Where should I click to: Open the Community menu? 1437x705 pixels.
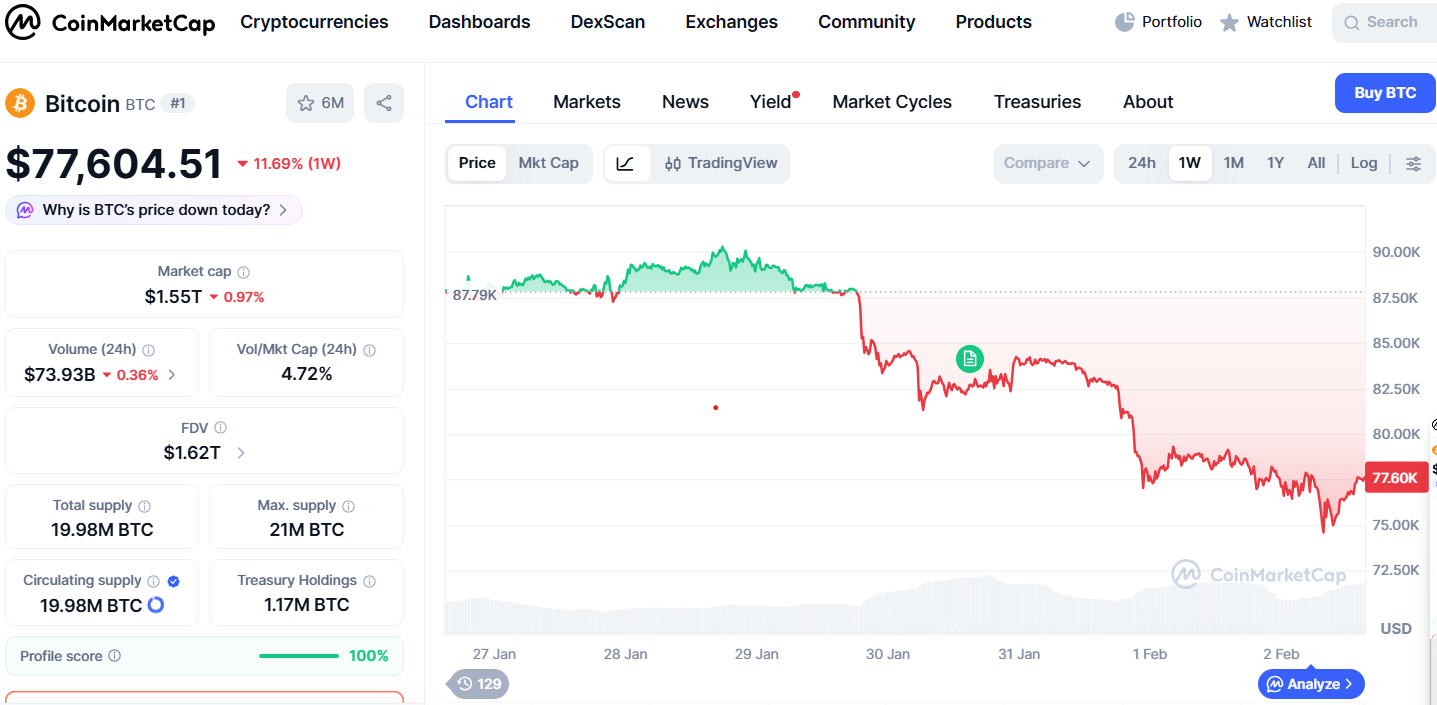(866, 21)
